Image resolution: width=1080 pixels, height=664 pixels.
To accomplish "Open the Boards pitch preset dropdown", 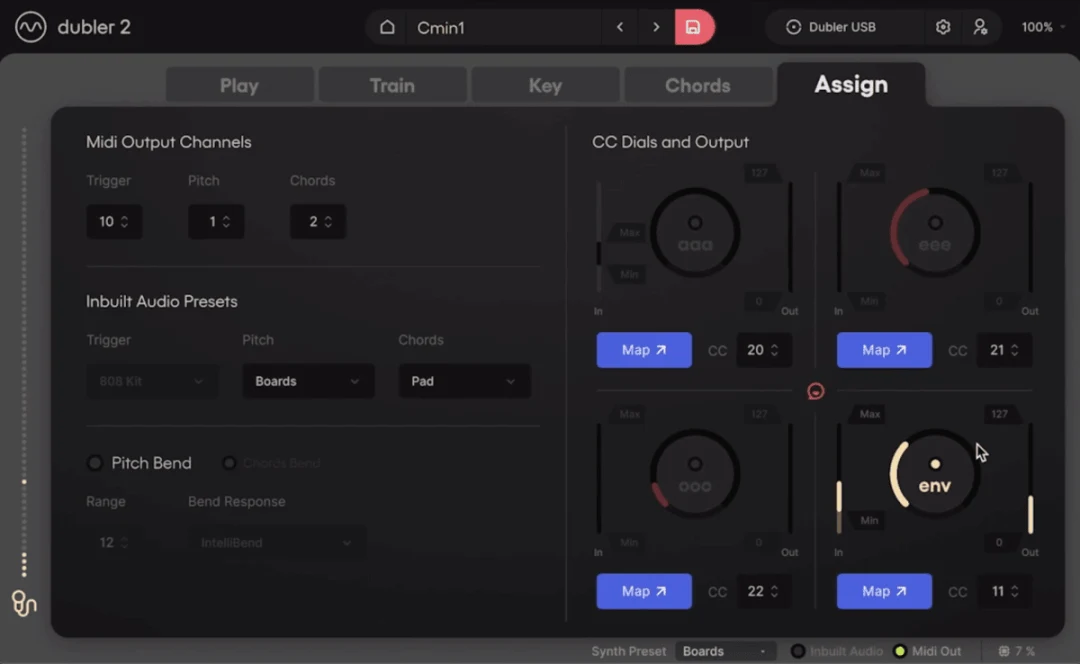I will [308, 381].
